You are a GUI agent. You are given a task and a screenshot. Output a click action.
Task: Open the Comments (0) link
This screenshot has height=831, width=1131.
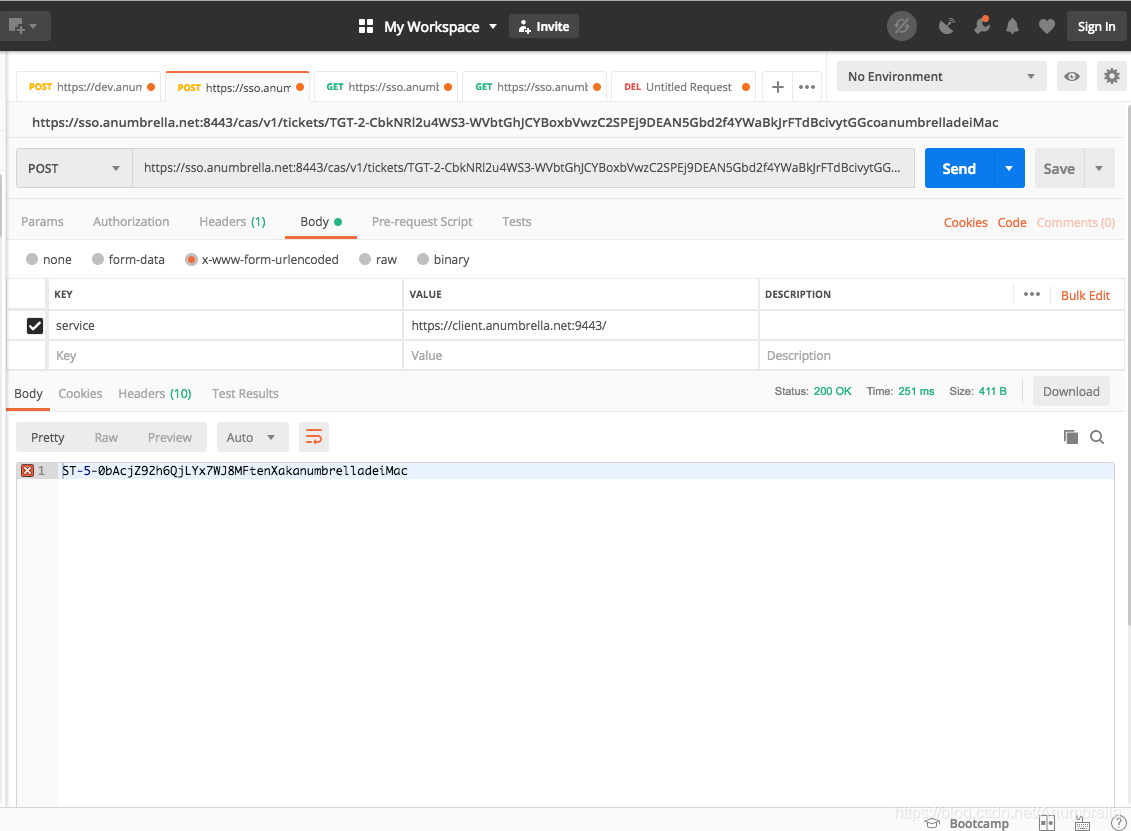pyautogui.click(x=1075, y=222)
